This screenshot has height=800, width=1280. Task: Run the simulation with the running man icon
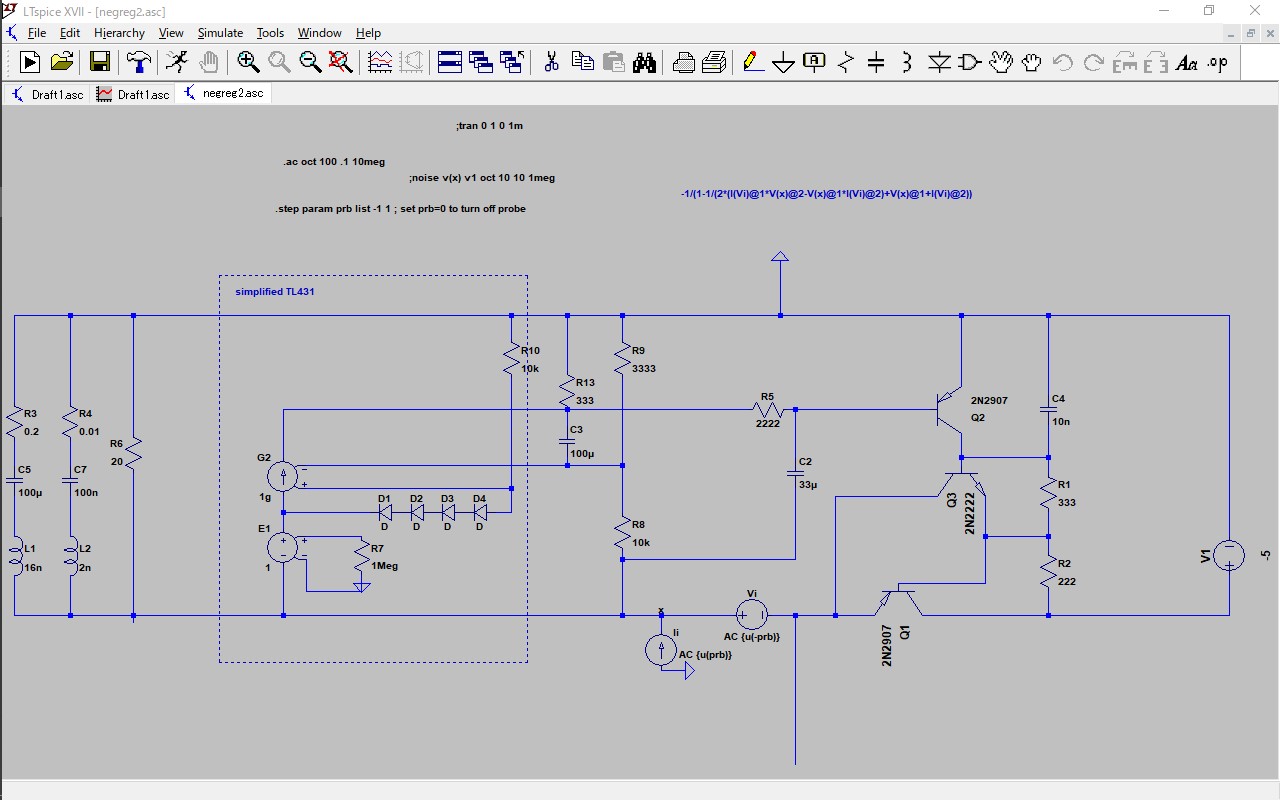(x=176, y=62)
